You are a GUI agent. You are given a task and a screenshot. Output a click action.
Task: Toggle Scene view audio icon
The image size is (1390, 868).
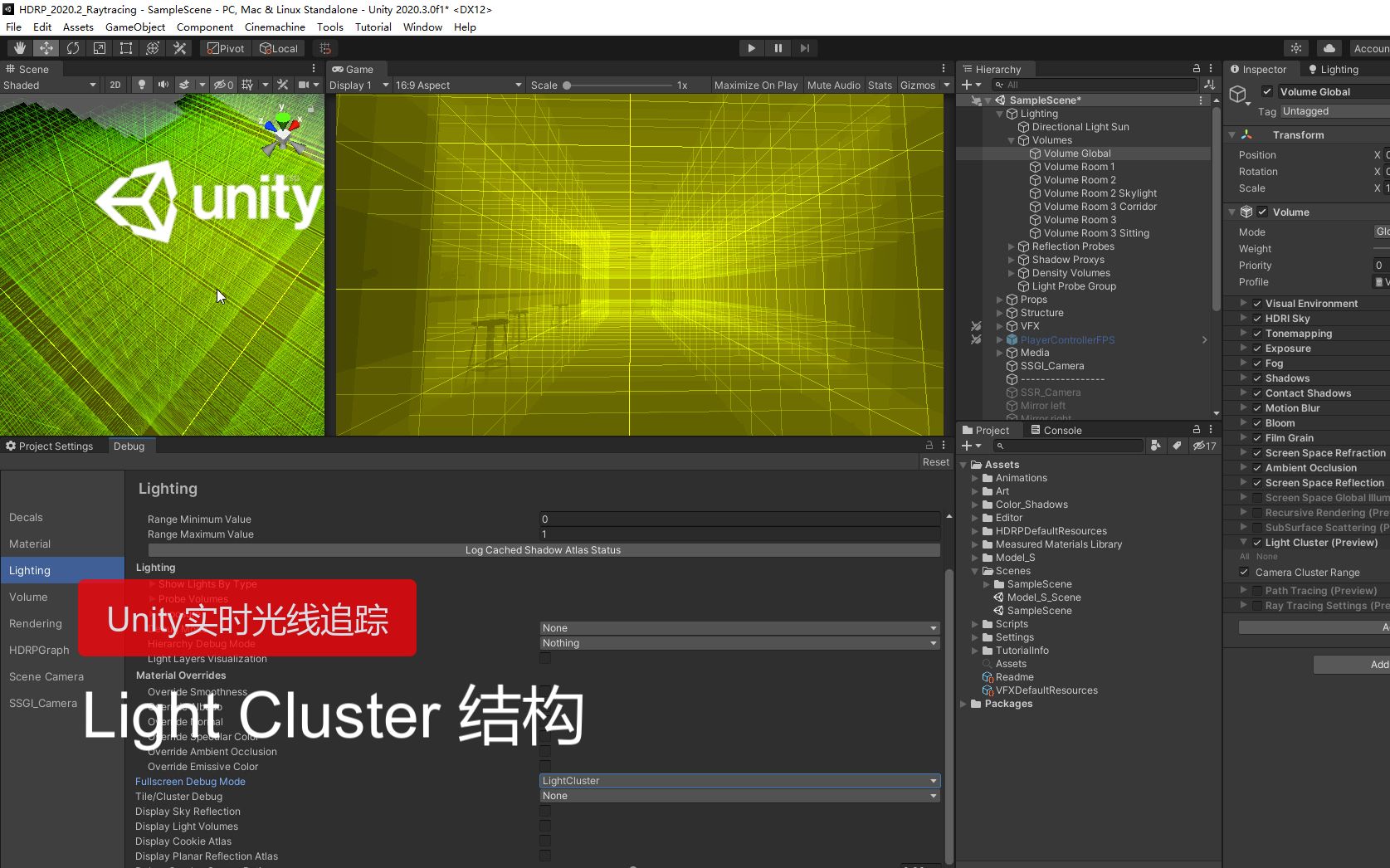(163, 85)
